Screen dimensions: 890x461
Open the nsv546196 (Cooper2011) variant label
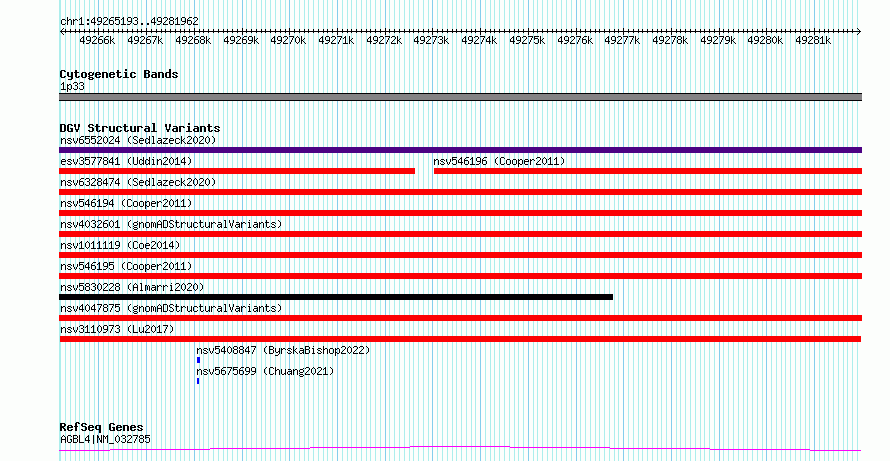499,161
